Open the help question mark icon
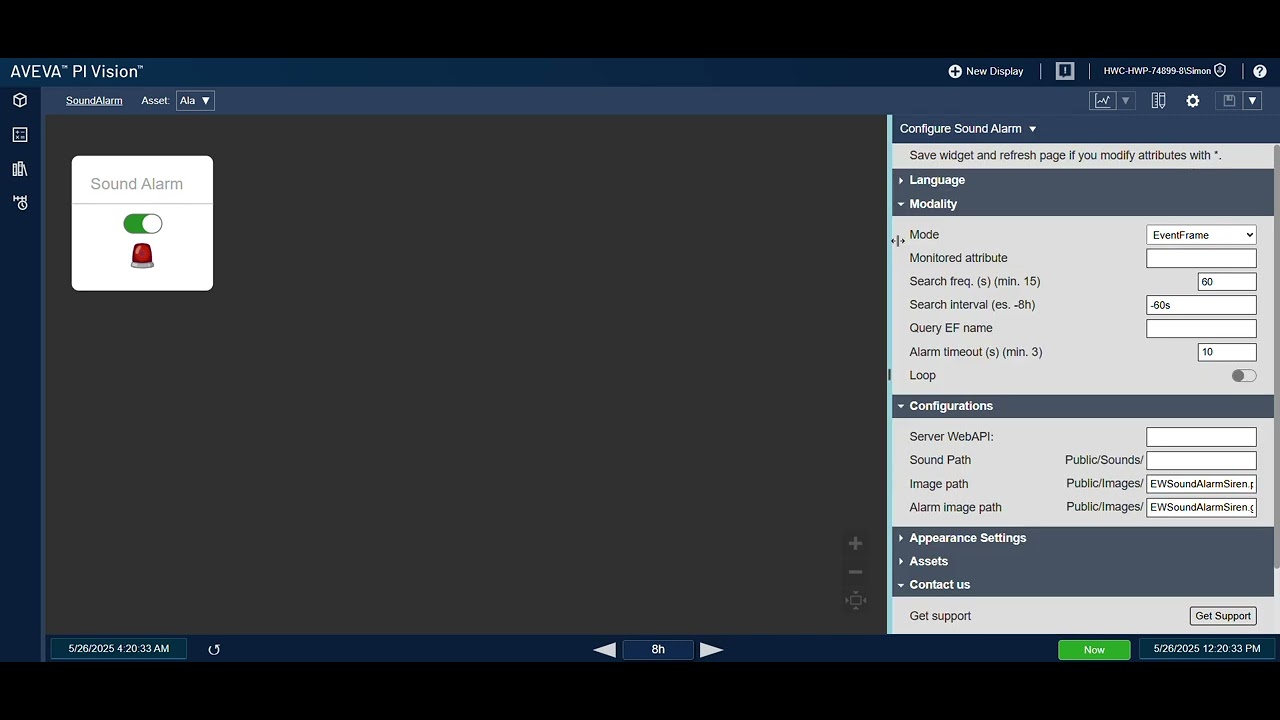The width and height of the screenshot is (1280, 720). pos(1260,71)
